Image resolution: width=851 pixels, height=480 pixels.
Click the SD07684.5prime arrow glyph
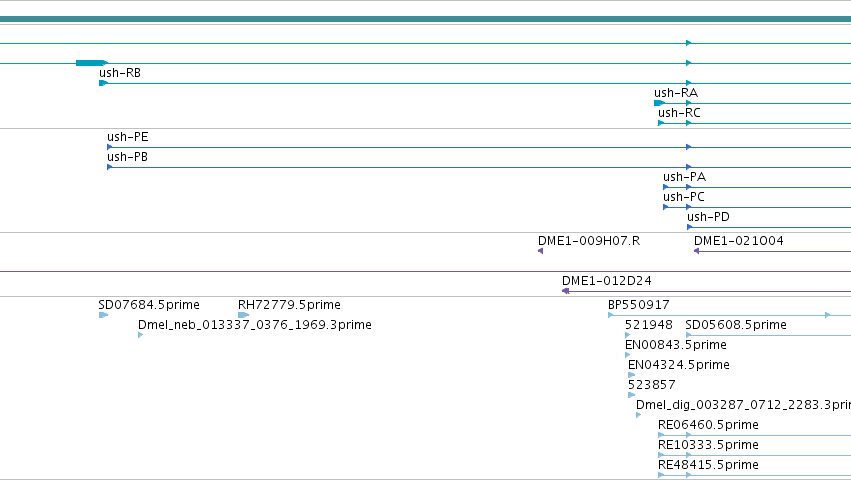coord(103,315)
